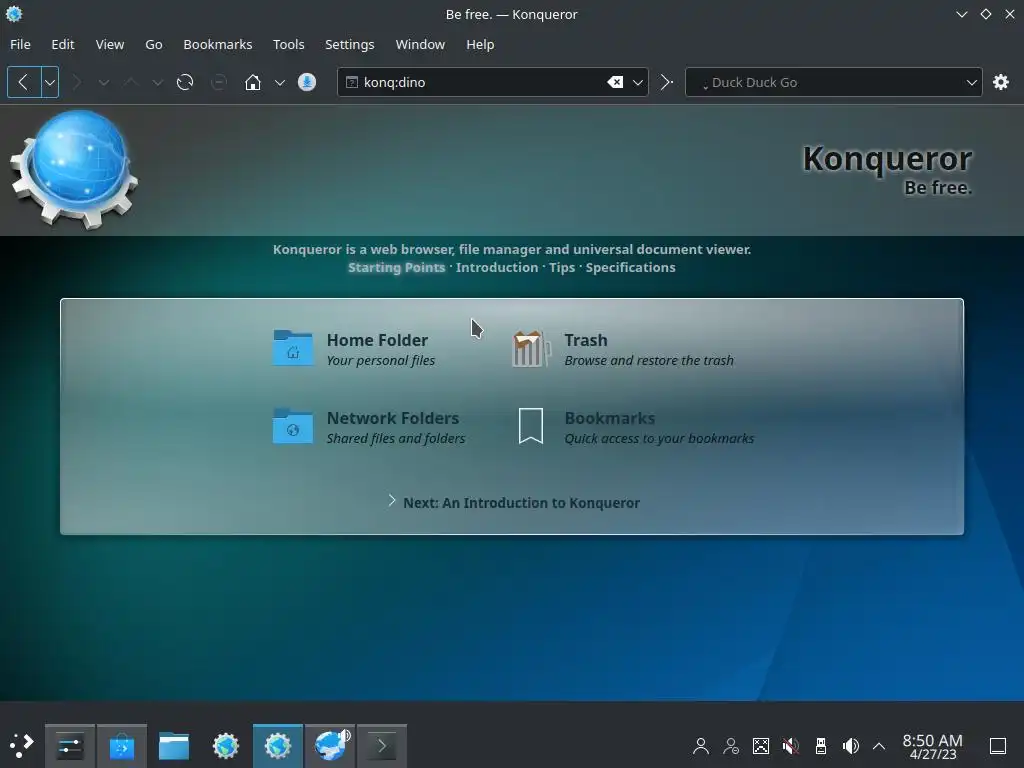This screenshot has width=1024, height=768.
Task: Click the Go arrow next to the location bar
Action: click(666, 82)
